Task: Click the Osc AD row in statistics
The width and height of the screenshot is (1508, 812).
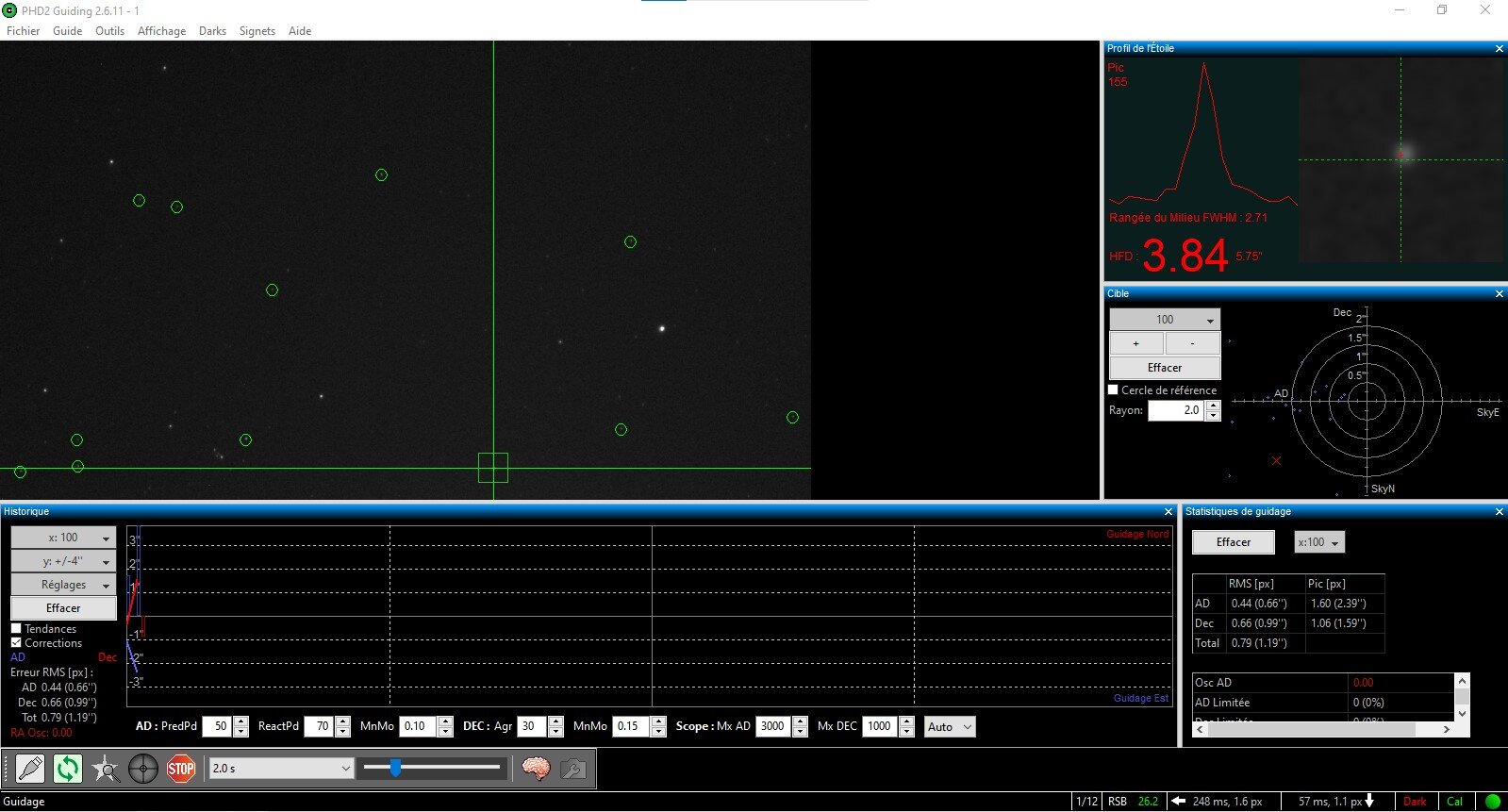Action: pos(1324,683)
